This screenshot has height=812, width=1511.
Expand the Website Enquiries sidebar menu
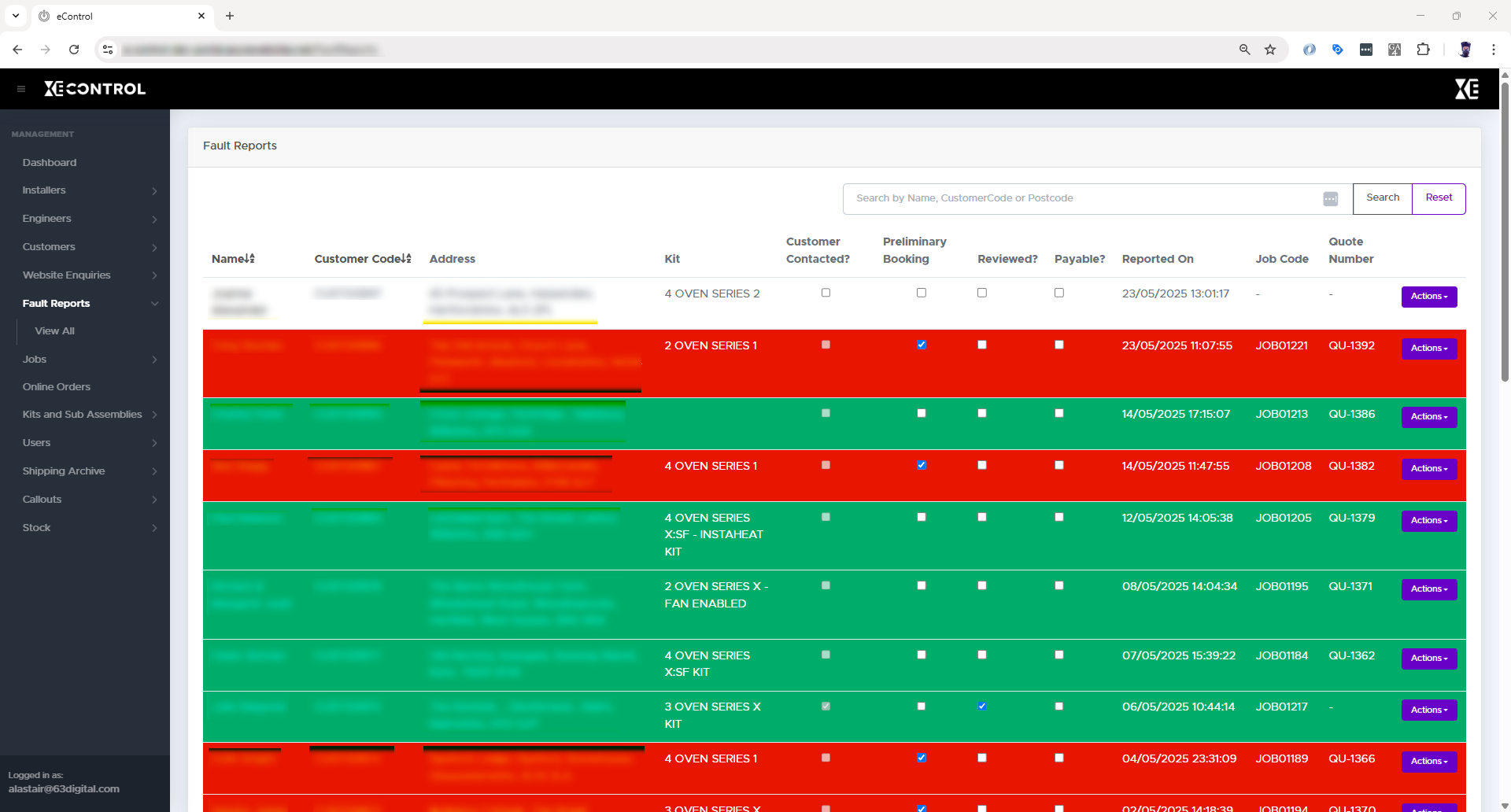pyautogui.click(x=85, y=275)
